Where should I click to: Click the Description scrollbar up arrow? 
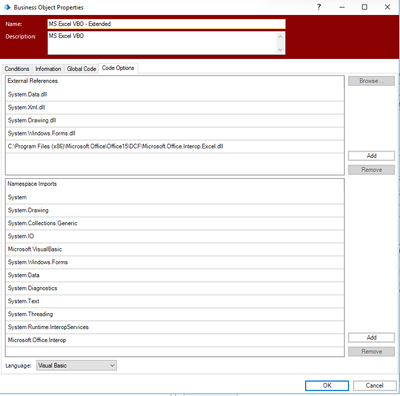(280, 36)
